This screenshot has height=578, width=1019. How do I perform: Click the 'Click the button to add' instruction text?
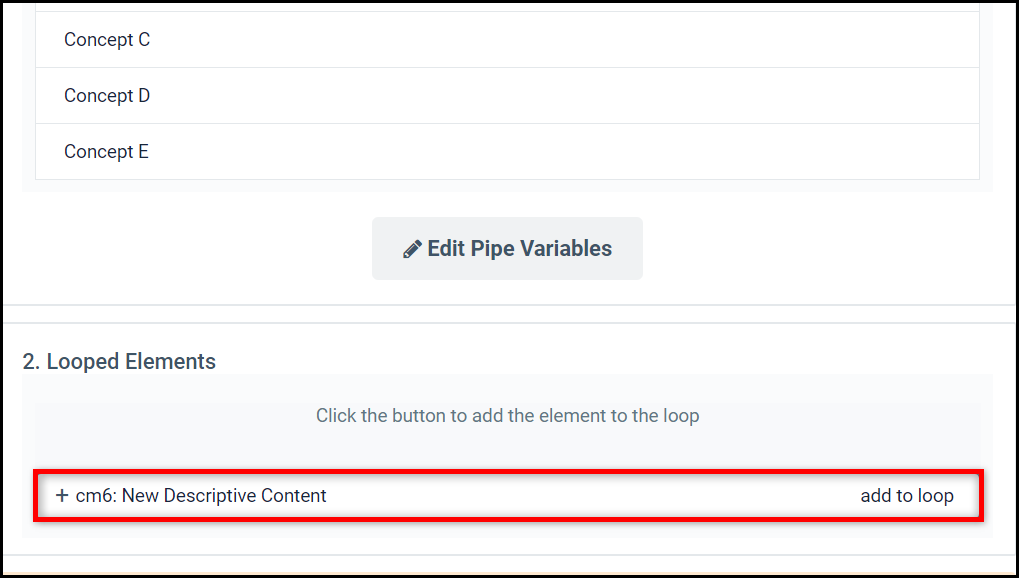click(x=507, y=415)
